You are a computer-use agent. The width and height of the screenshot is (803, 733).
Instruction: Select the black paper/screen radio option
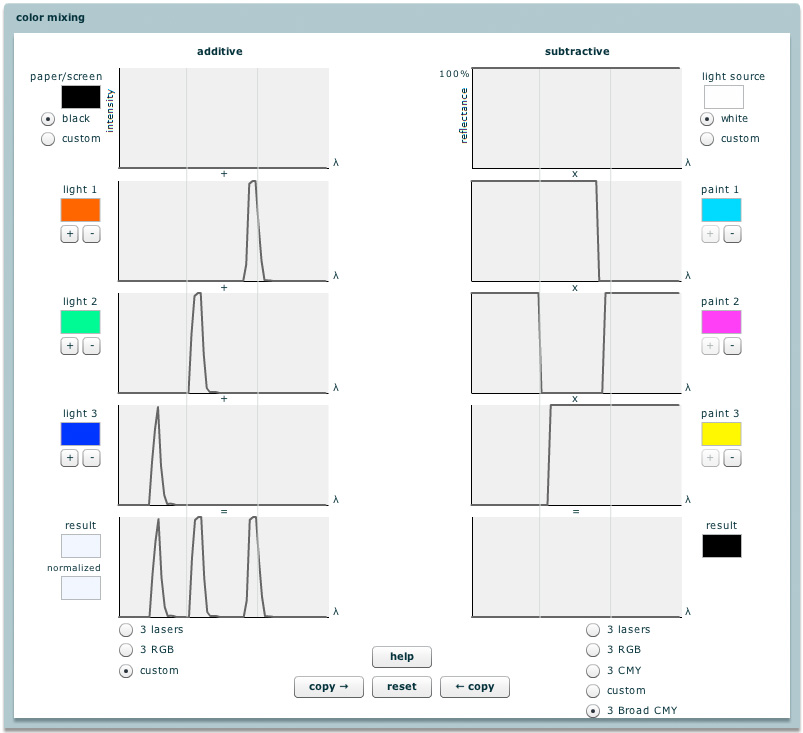47,119
